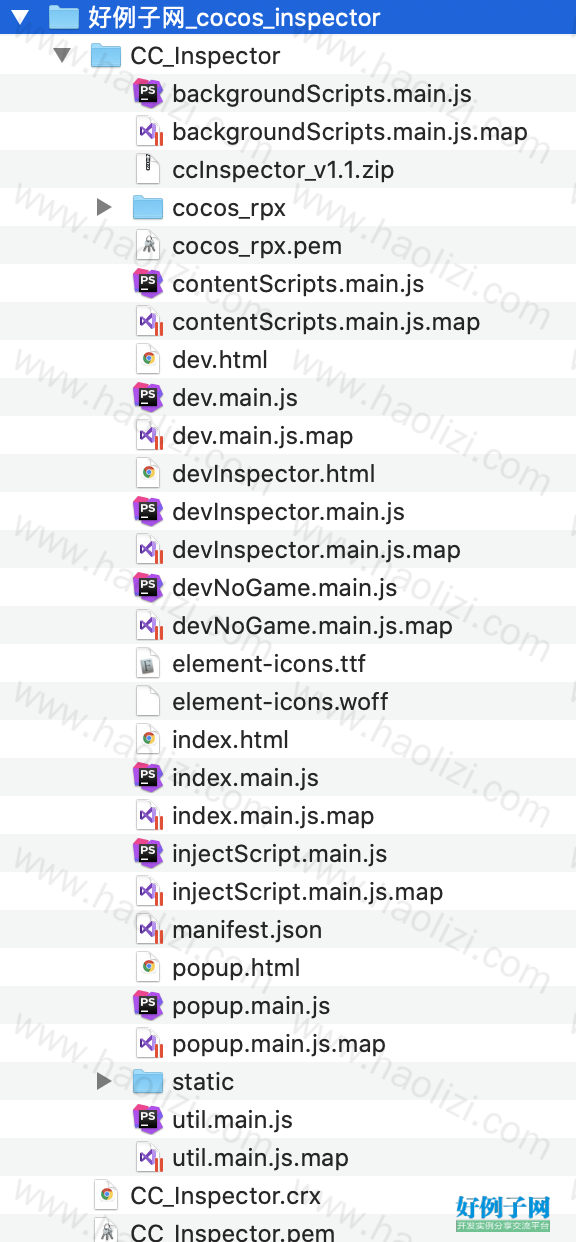
Task: Click the manifest.json file icon
Action: click(148, 929)
